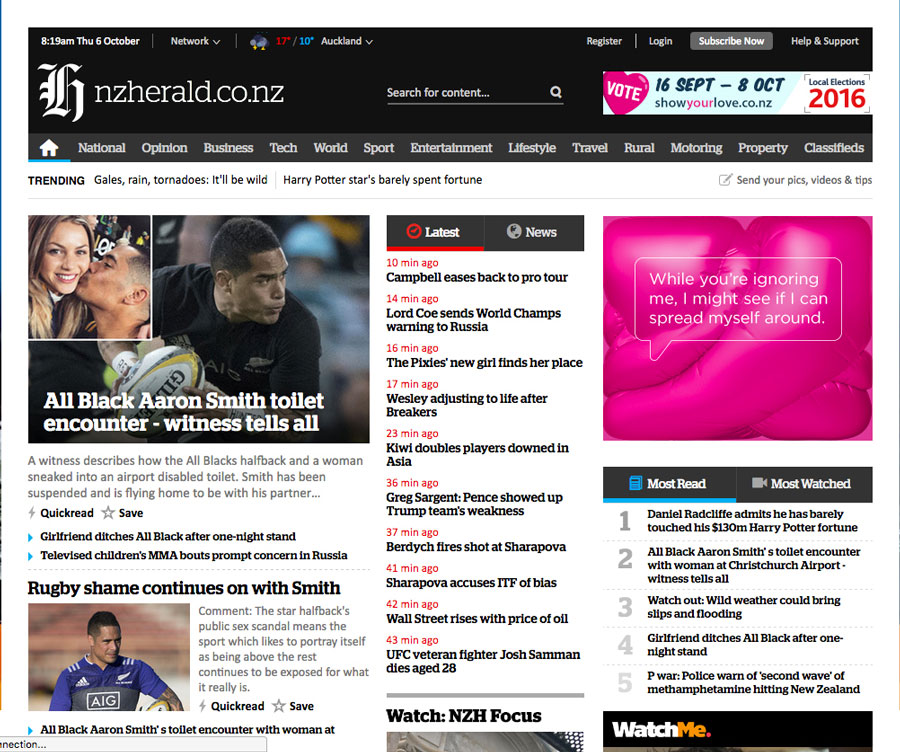The image size is (900, 752).
Task: Click the NZ Herald logo
Action: (161, 92)
